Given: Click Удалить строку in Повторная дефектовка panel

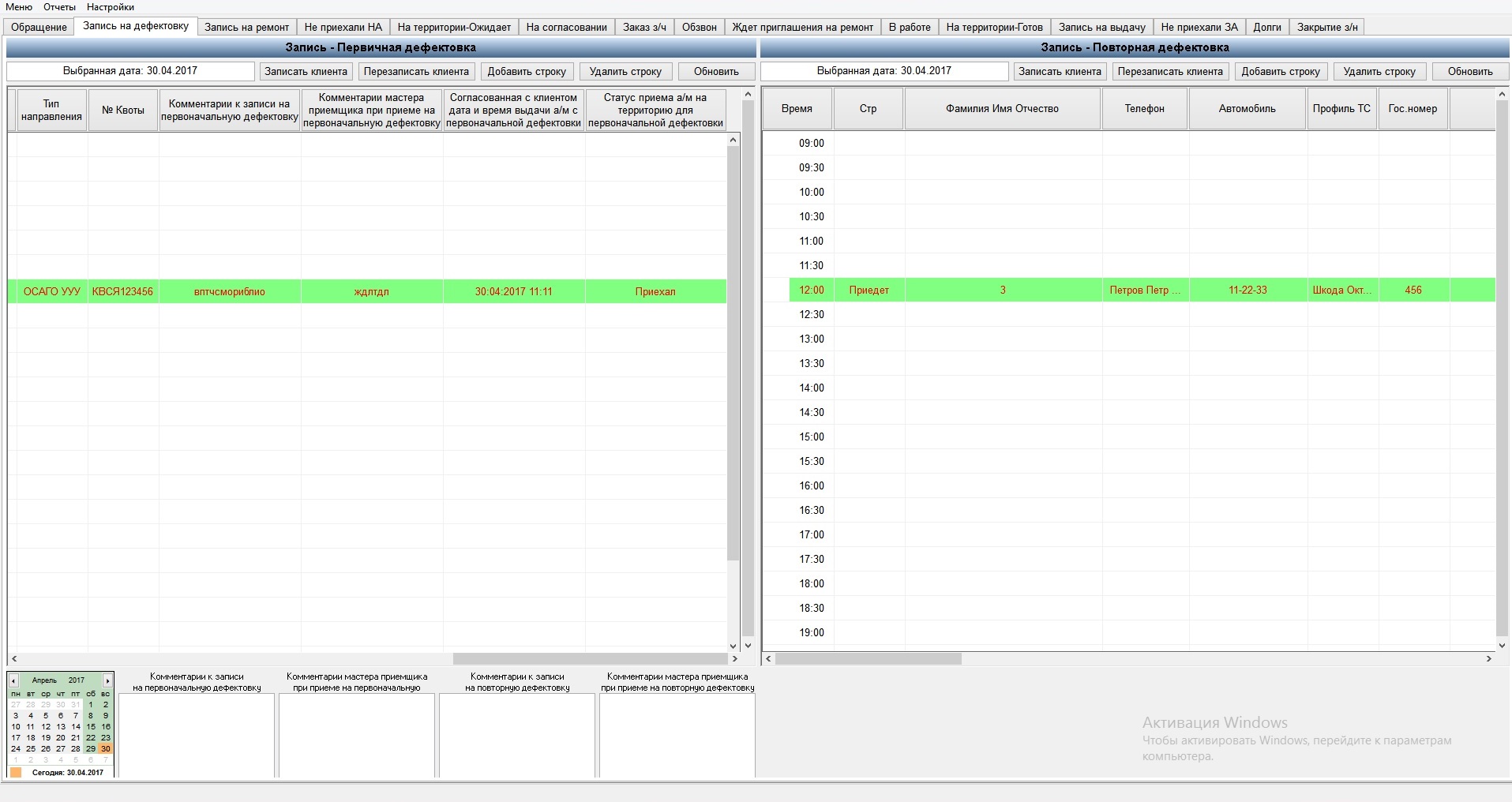Looking at the screenshot, I should (1379, 71).
